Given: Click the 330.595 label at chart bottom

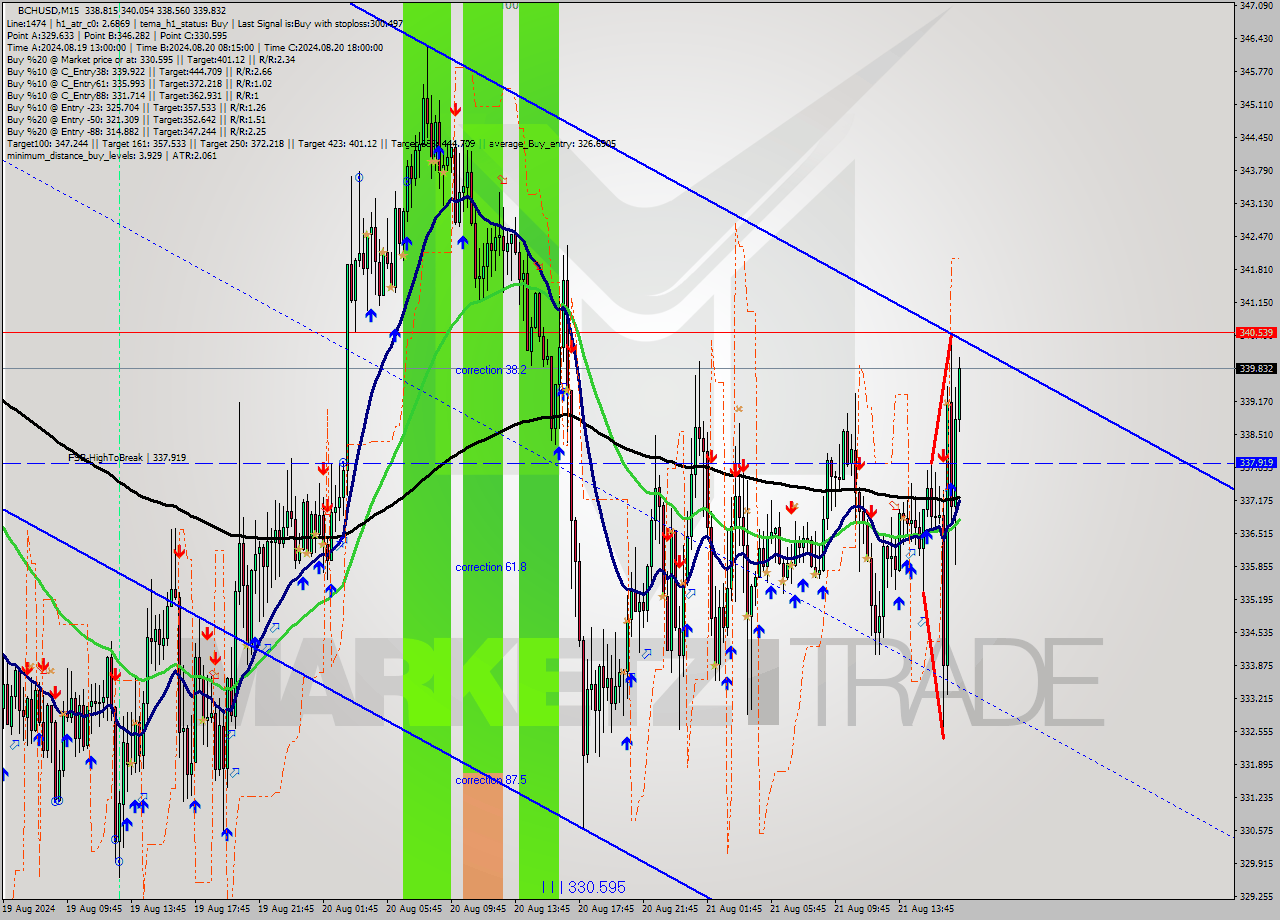Looking at the screenshot, I should tap(597, 887).
